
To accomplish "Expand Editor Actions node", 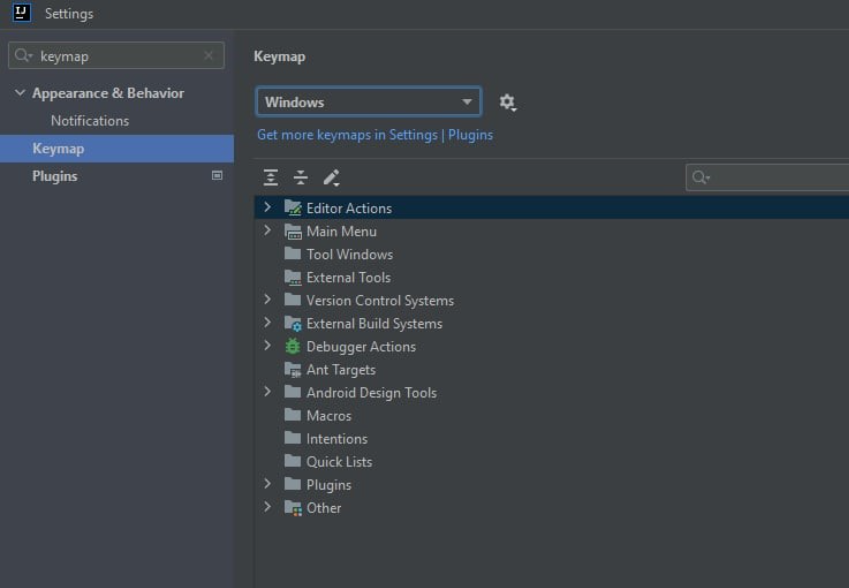I will (267, 207).
